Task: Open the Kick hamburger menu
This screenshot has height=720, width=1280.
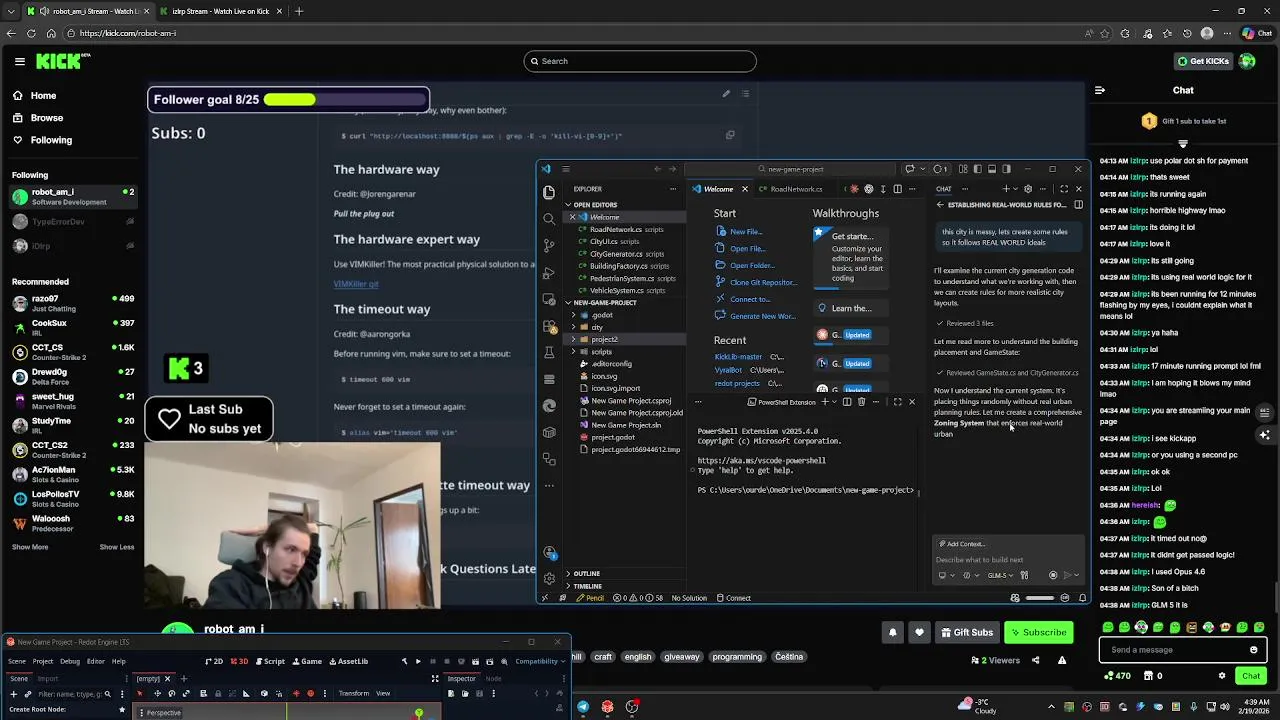Action: click(19, 61)
